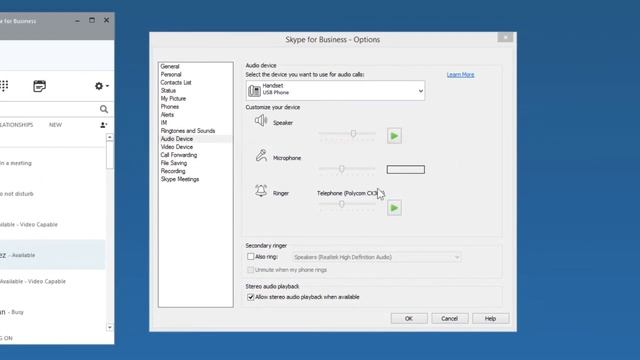640x360 pixels.
Task: Click the OK button
Action: pyautogui.click(x=409, y=318)
